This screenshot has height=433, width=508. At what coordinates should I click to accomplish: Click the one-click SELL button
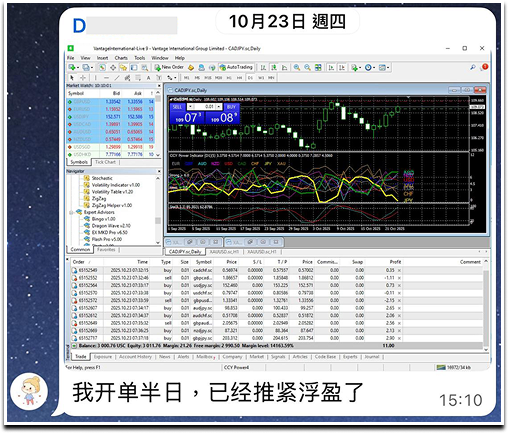[x=177, y=107]
